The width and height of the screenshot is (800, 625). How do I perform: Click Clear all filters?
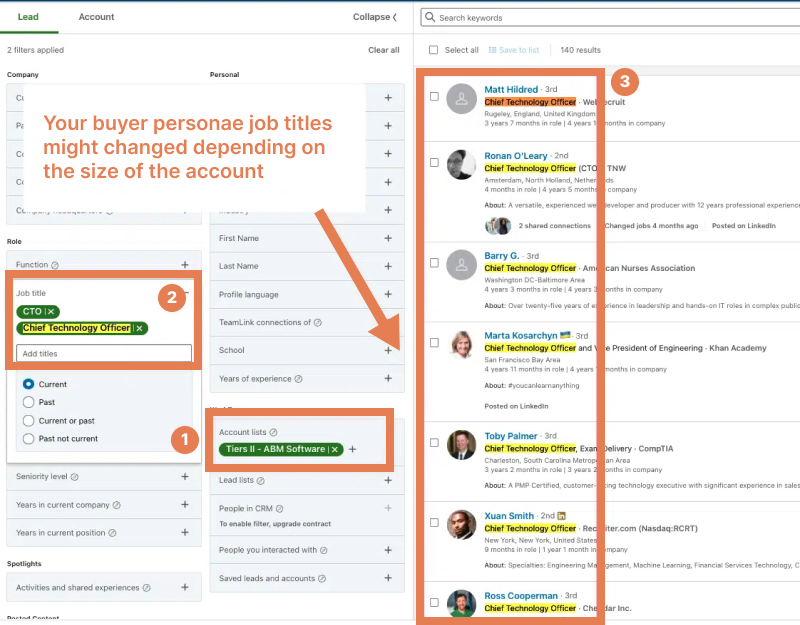(x=384, y=50)
